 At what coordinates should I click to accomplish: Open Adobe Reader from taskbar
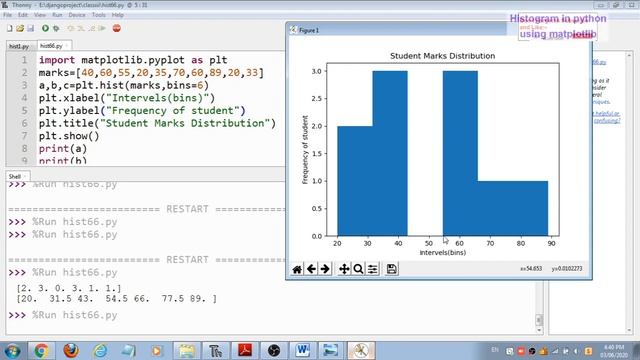[245, 351]
